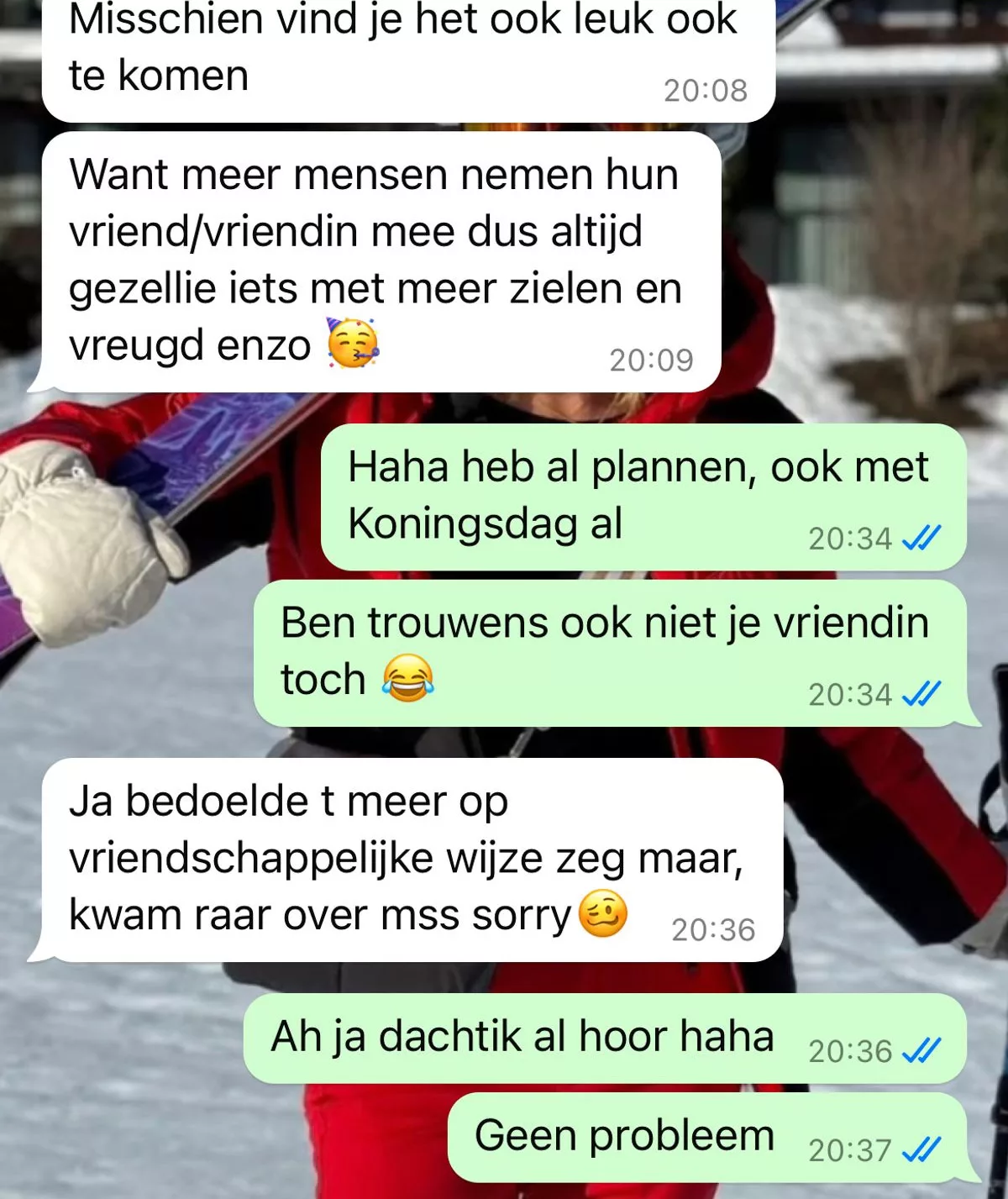The height and width of the screenshot is (1199, 1008).
Task: Tap the party face emoji after 'vreugd enzo'
Action: pyautogui.click(x=353, y=343)
